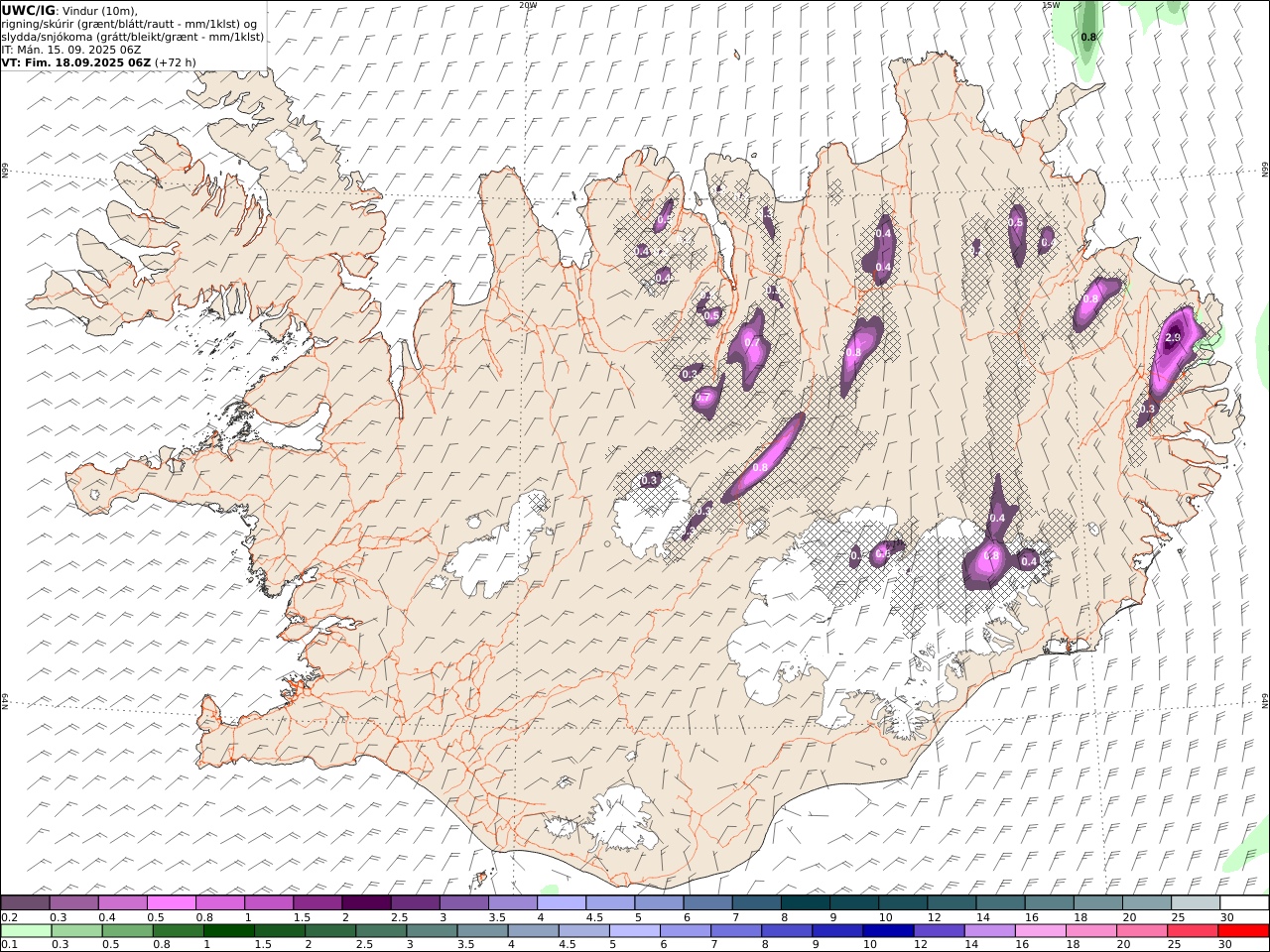Click the label '0.2' under the upper legend

tap(9, 917)
